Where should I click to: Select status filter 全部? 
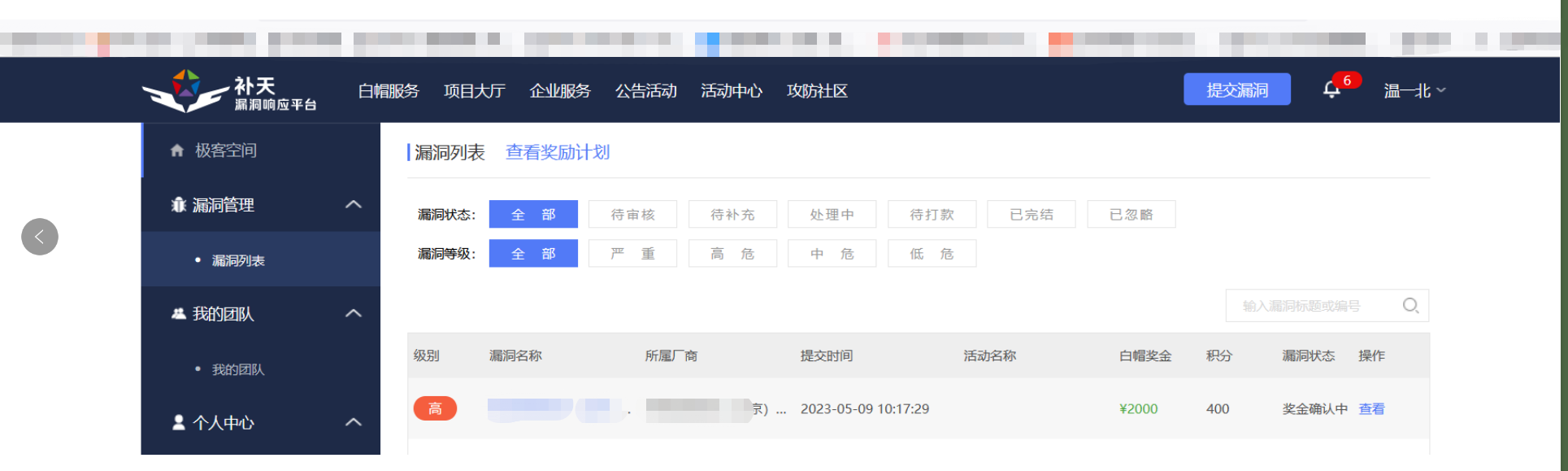pos(533,214)
